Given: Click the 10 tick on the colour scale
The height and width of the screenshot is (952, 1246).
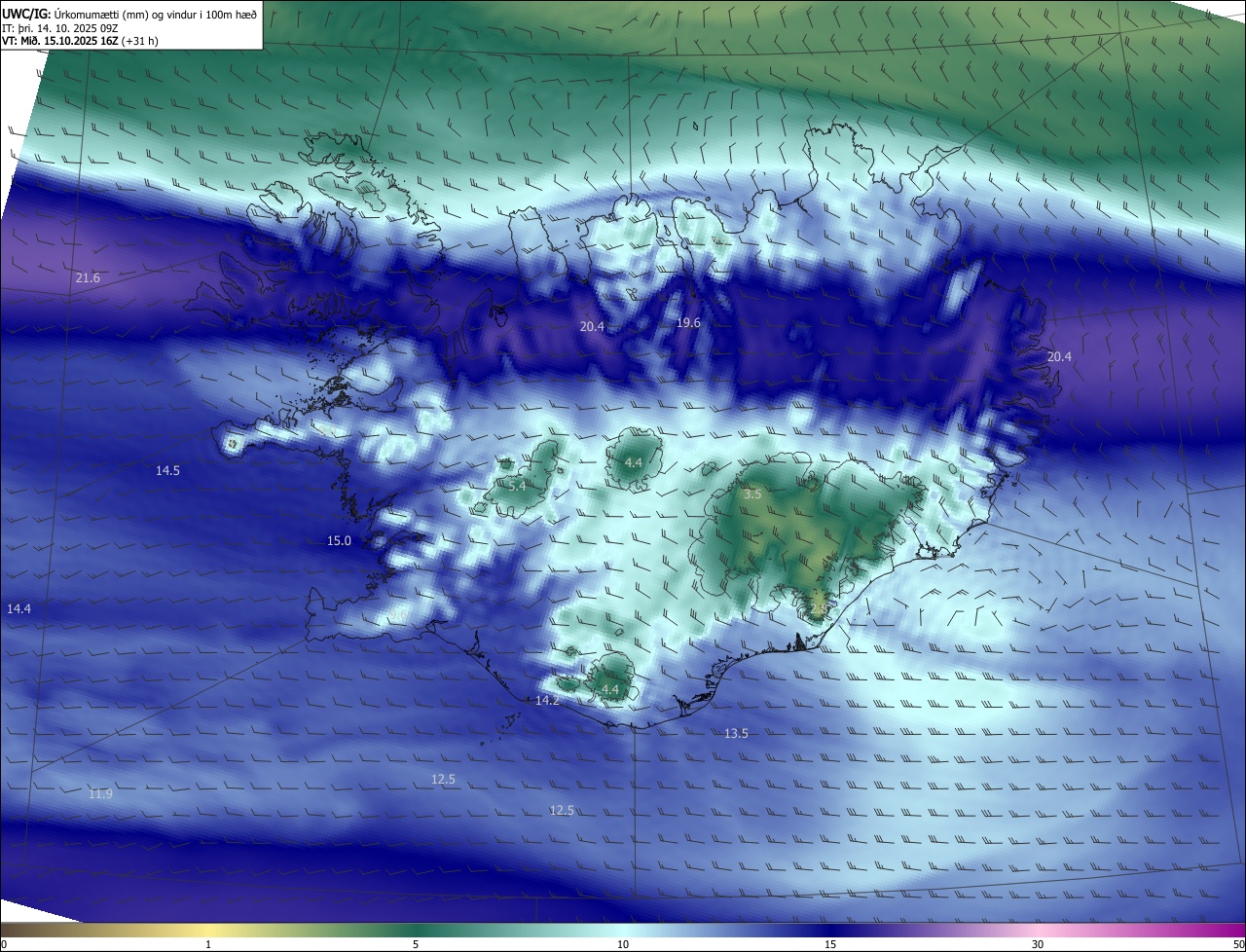Looking at the screenshot, I should tap(623, 944).
